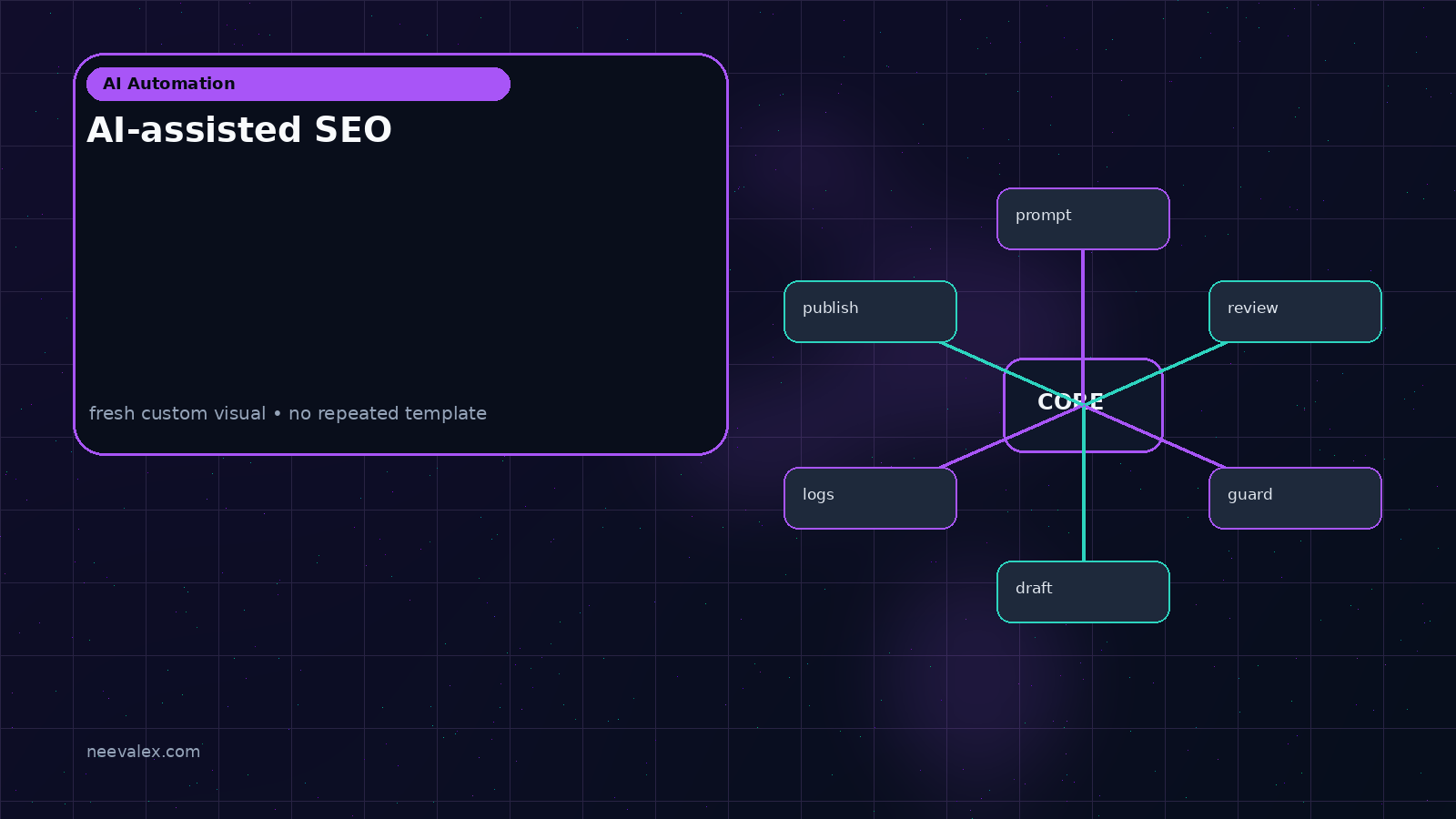Select the guard node
The width and height of the screenshot is (1456, 819).
click(x=1295, y=498)
